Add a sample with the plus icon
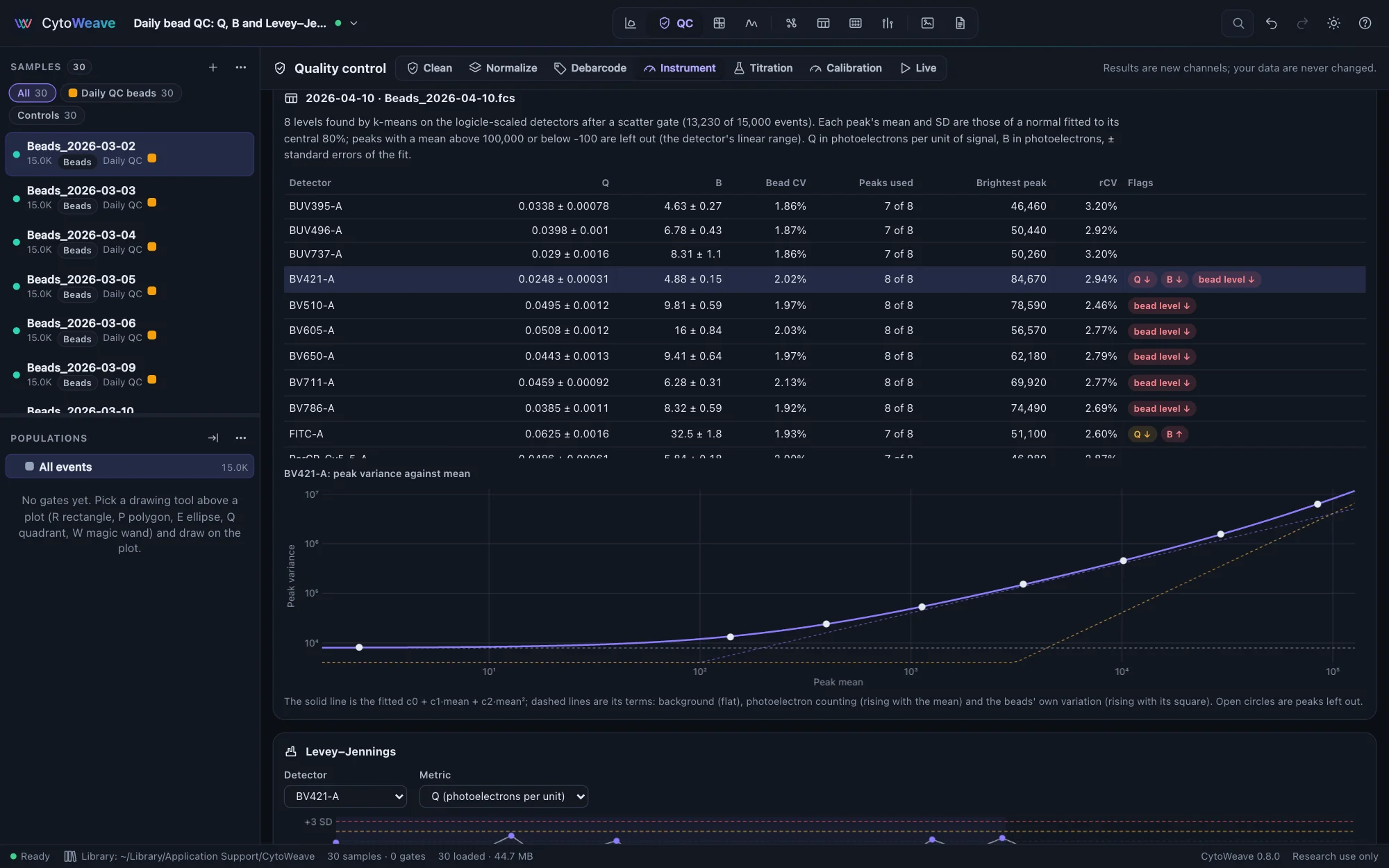 click(x=213, y=67)
